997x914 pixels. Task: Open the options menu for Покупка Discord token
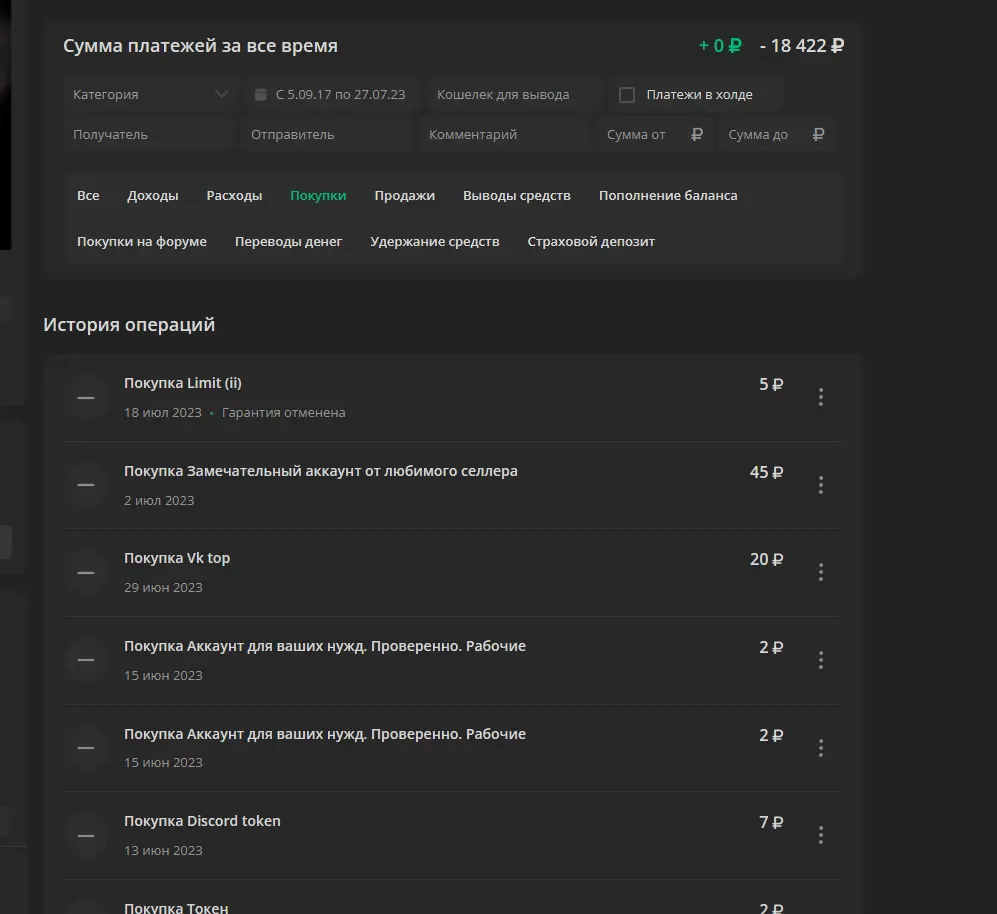coord(821,834)
